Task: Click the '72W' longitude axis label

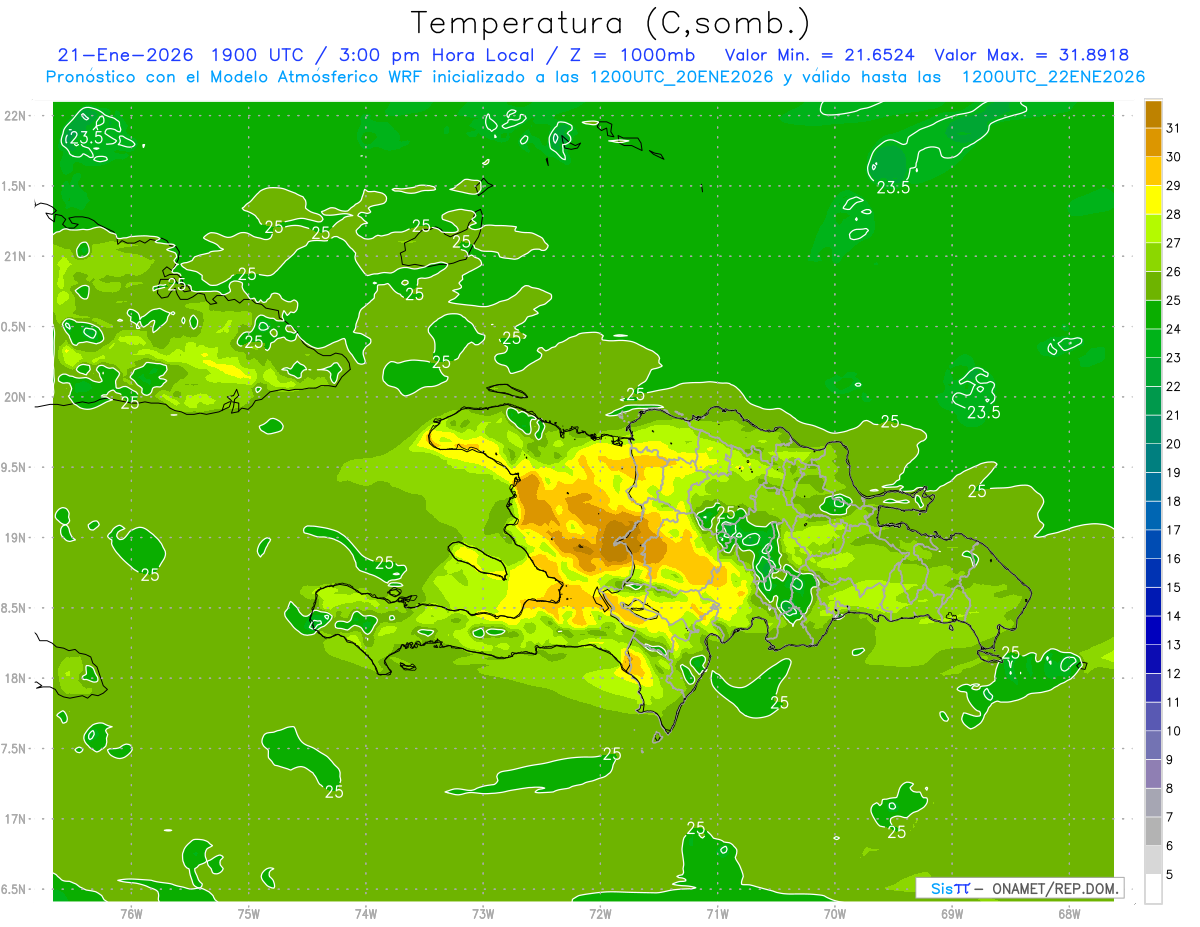Action: 600,914
